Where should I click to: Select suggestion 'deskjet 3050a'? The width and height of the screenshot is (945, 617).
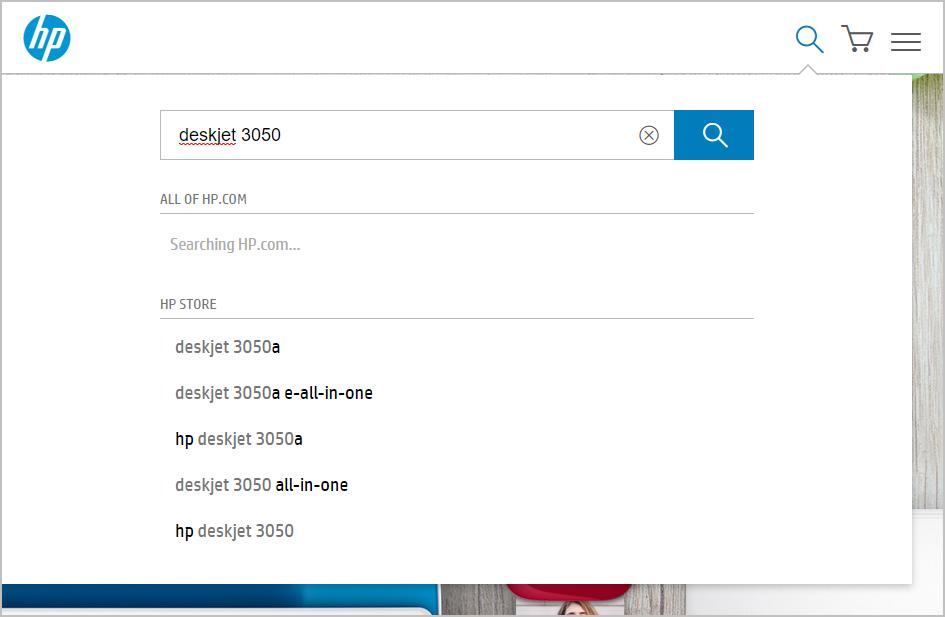pos(227,347)
